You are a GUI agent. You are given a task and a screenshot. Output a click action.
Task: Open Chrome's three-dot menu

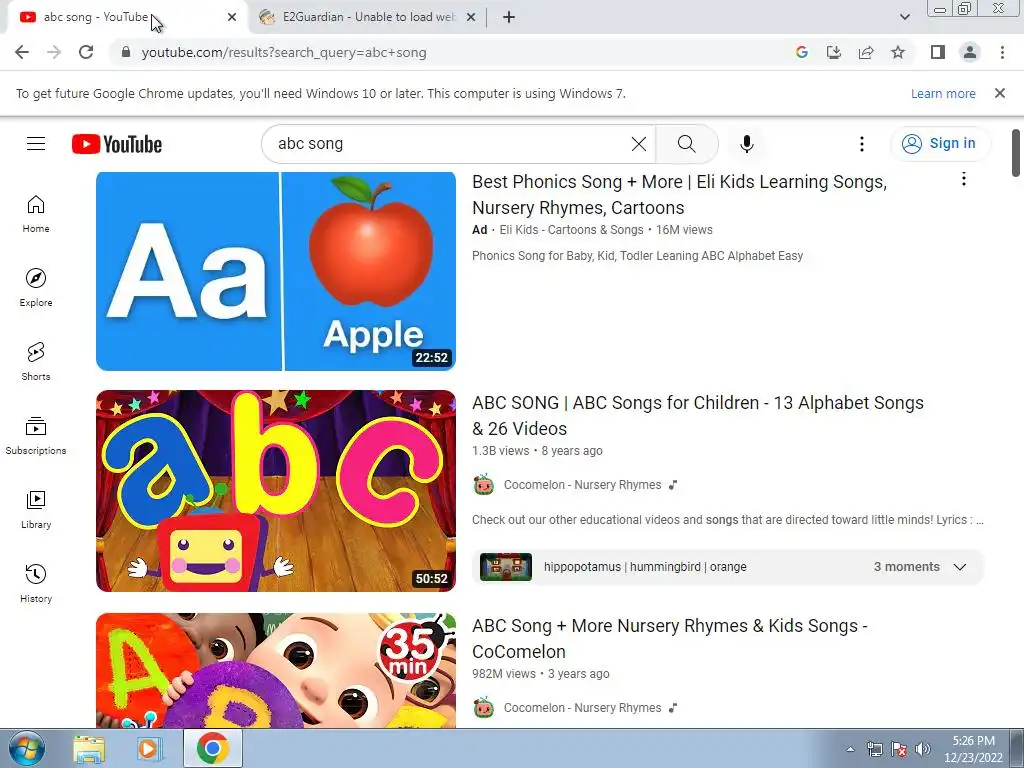pyautogui.click(x=1002, y=52)
